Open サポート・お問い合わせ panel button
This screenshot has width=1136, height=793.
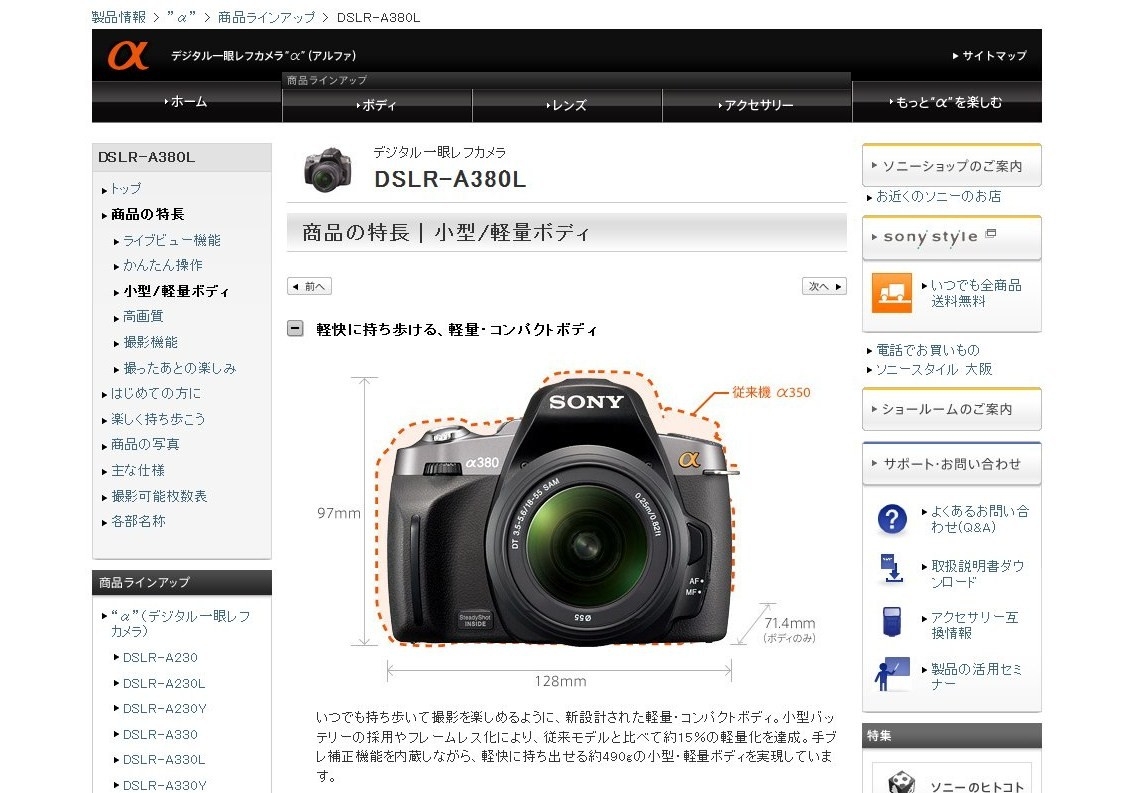tap(951, 463)
